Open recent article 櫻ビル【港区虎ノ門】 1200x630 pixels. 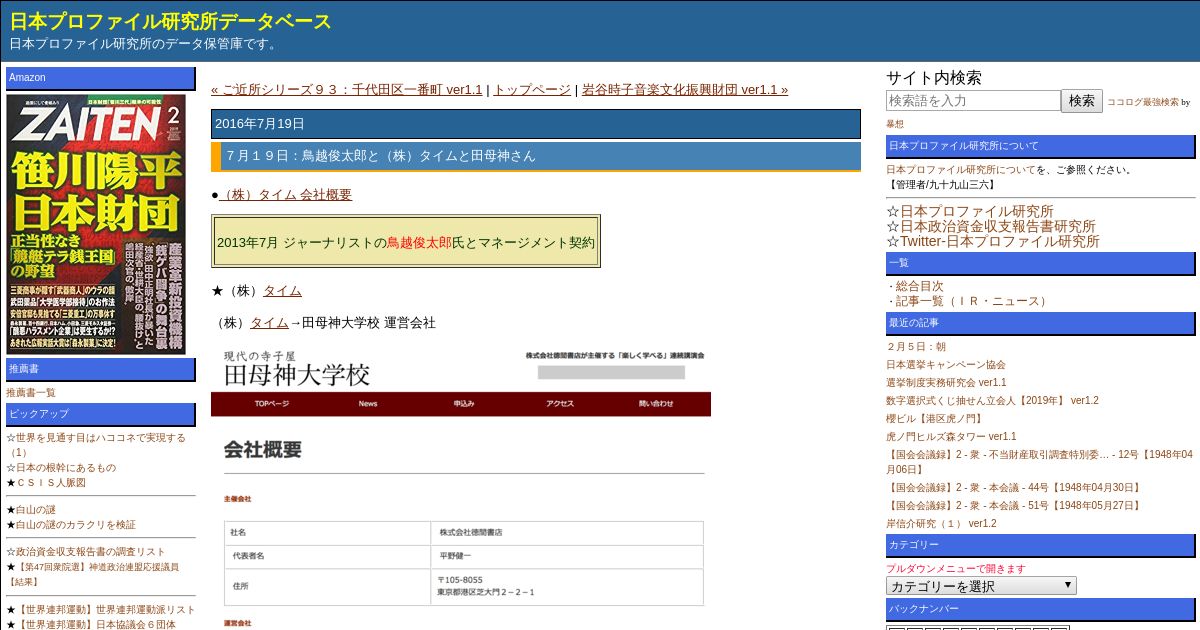click(x=935, y=419)
